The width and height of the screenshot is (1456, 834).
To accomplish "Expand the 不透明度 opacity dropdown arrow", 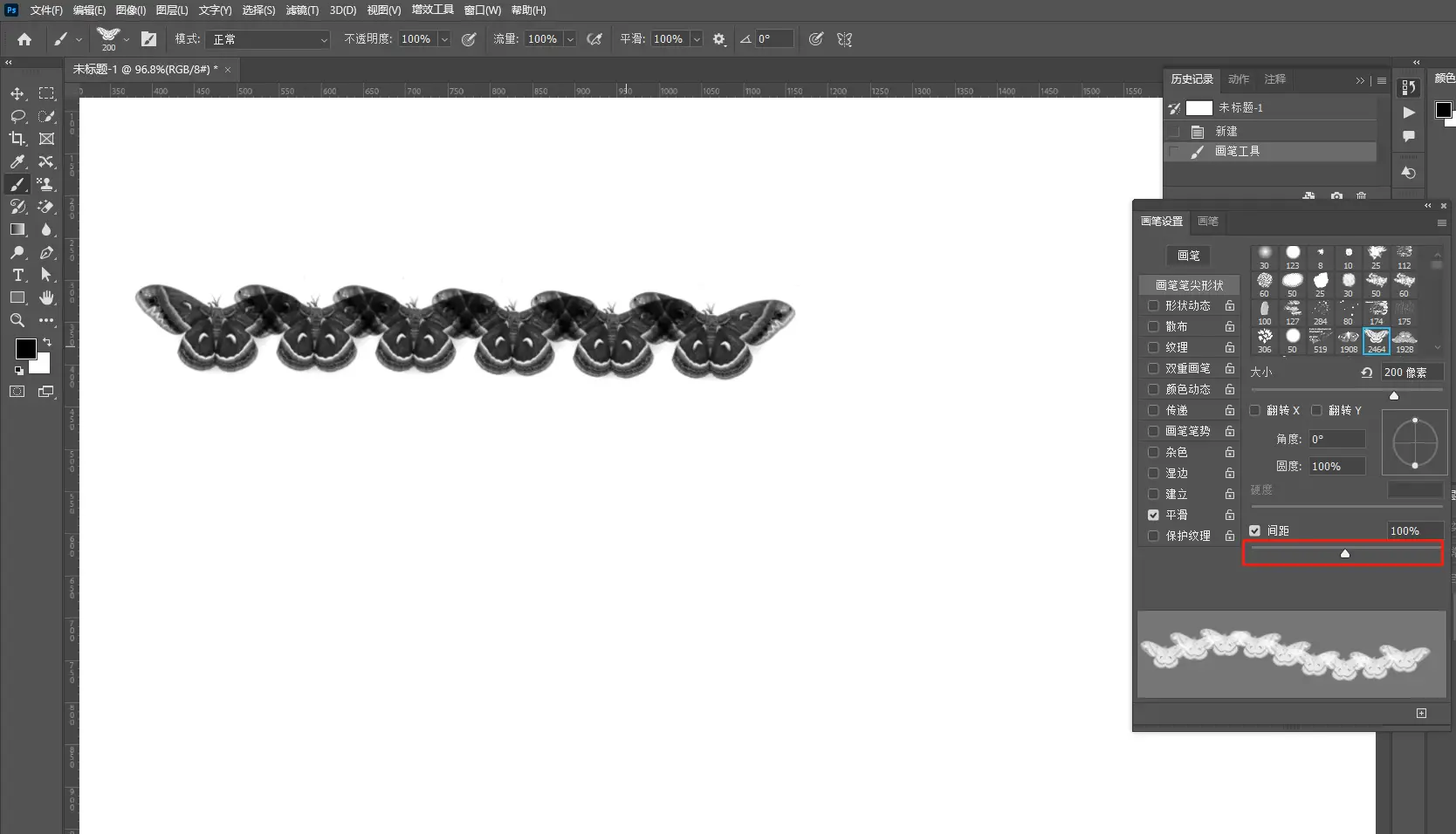I will coord(444,39).
